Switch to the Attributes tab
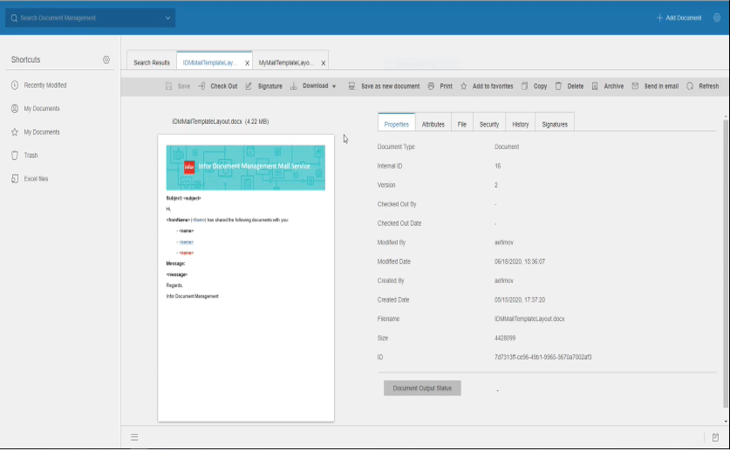730x450 pixels. (433, 124)
